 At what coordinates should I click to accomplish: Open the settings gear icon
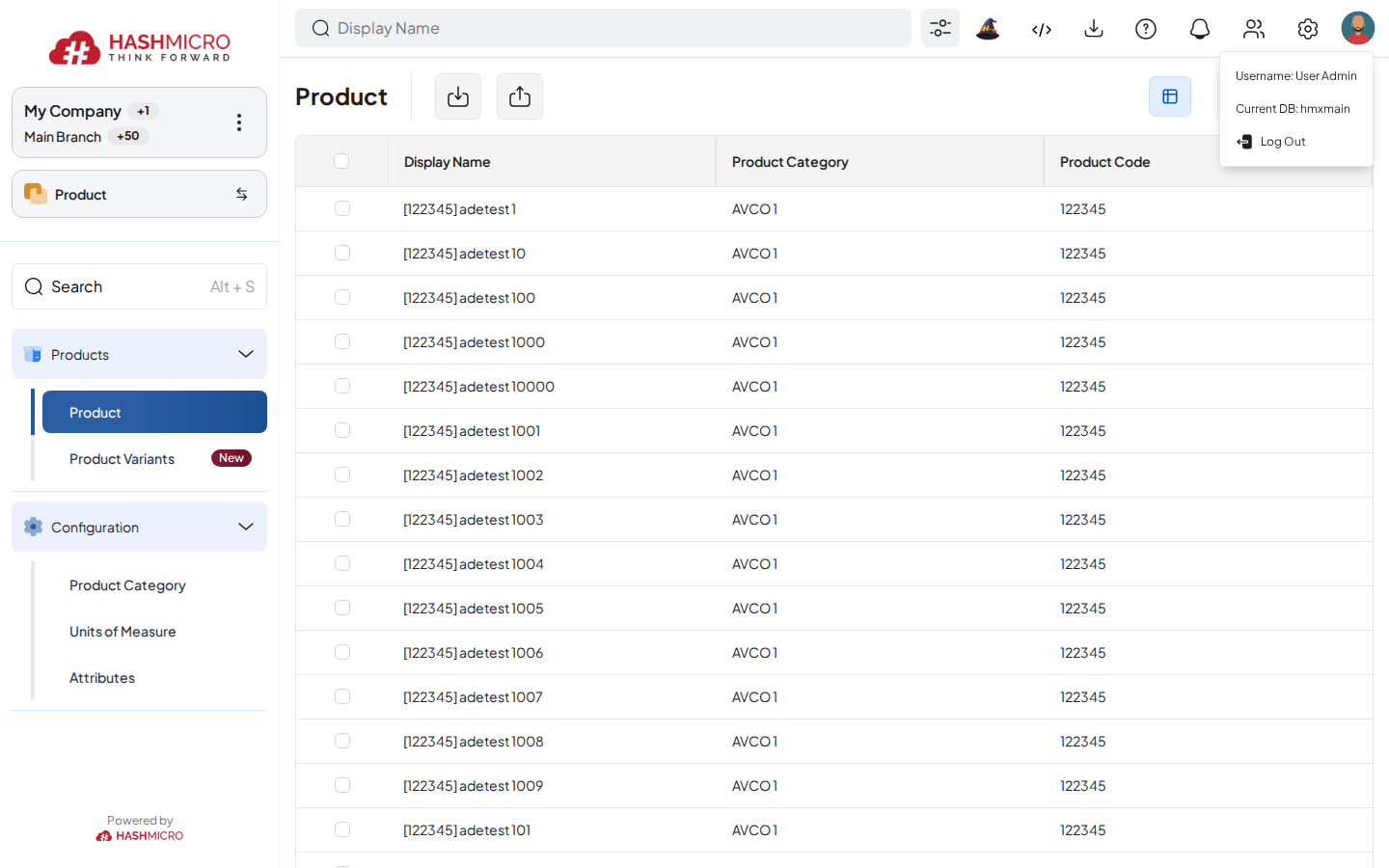[1308, 29]
